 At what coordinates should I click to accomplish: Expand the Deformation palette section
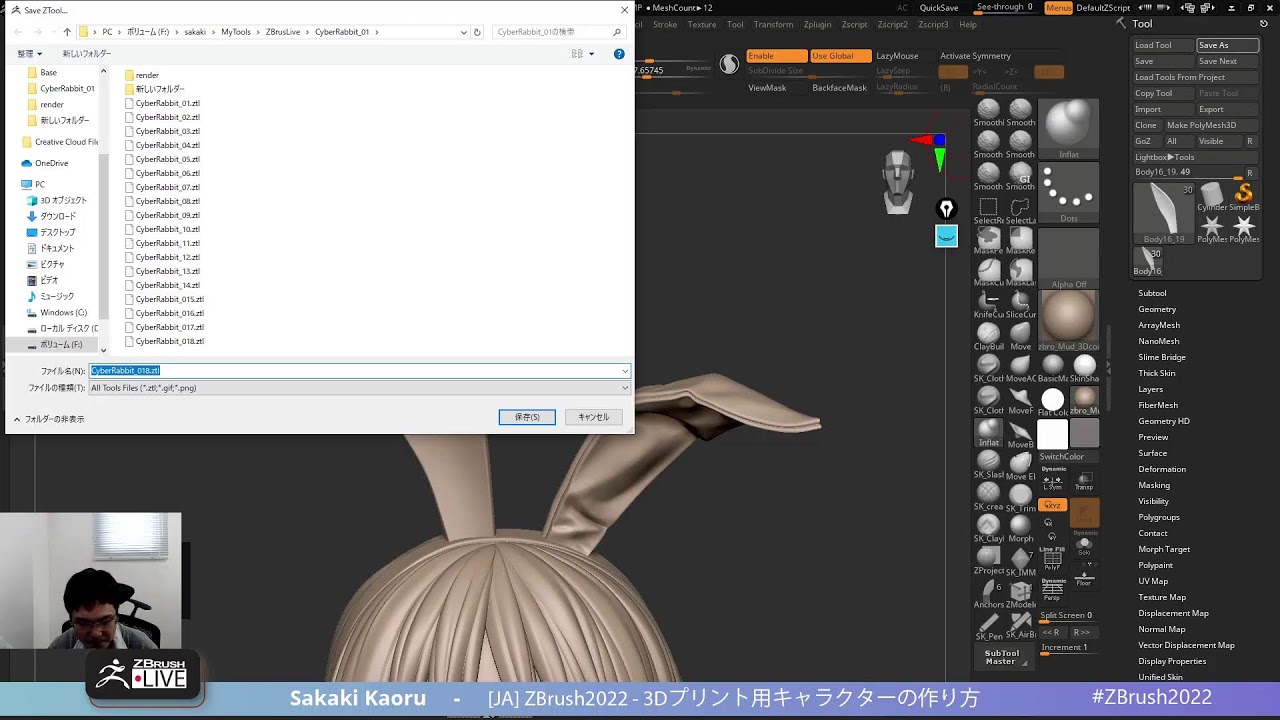click(x=1162, y=469)
